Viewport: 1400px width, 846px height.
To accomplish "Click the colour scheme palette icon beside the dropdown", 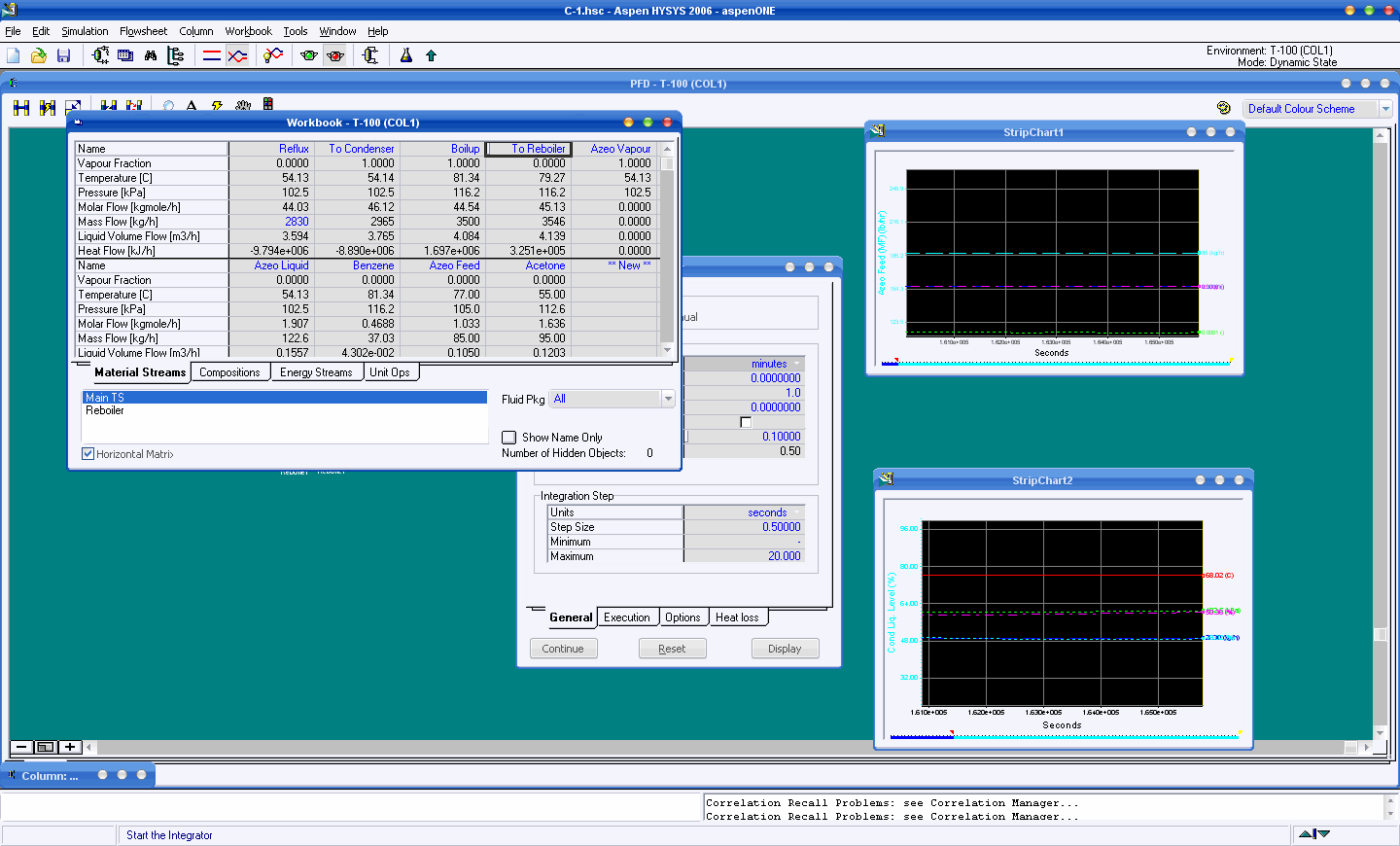I will (1224, 108).
